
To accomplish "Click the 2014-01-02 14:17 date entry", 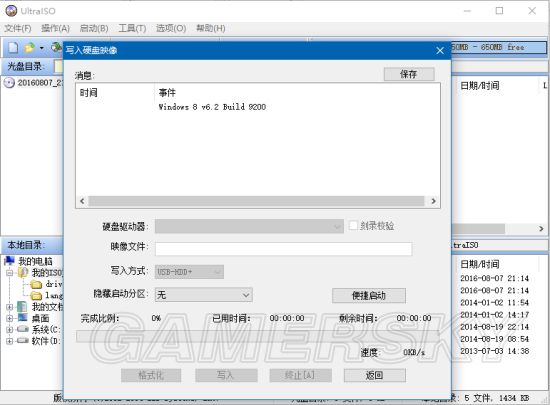I will [x=494, y=315].
